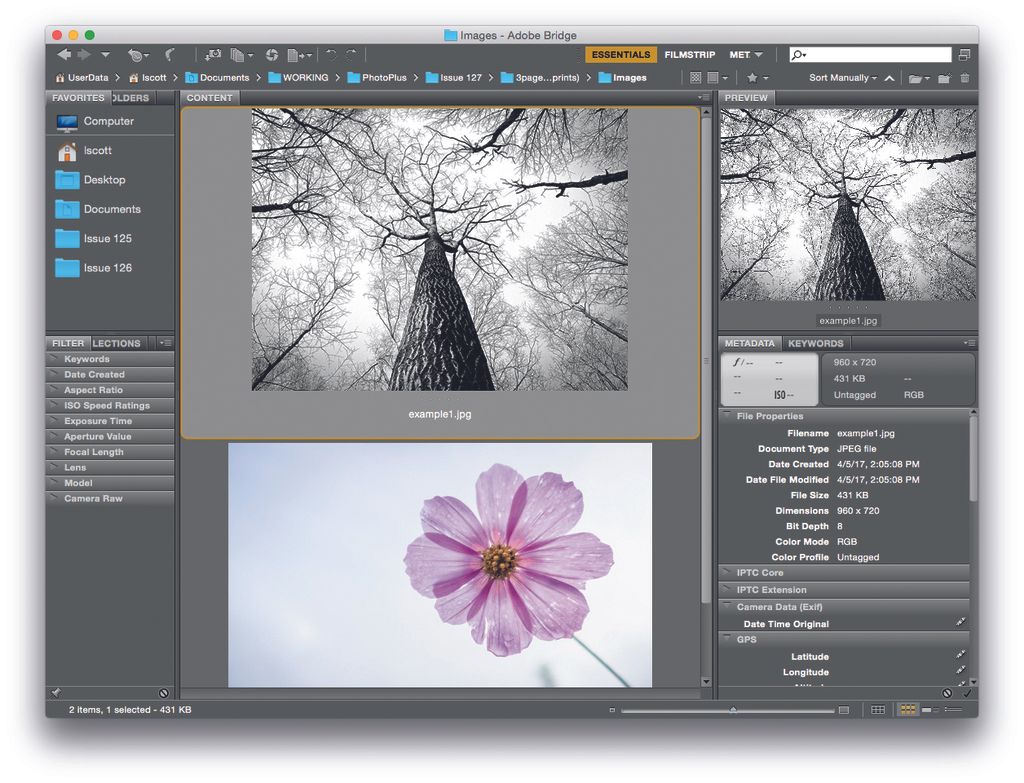Screen dimensions: 1024x783
Task: Expand the Camera Data (Exif) section
Action: [727, 606]
